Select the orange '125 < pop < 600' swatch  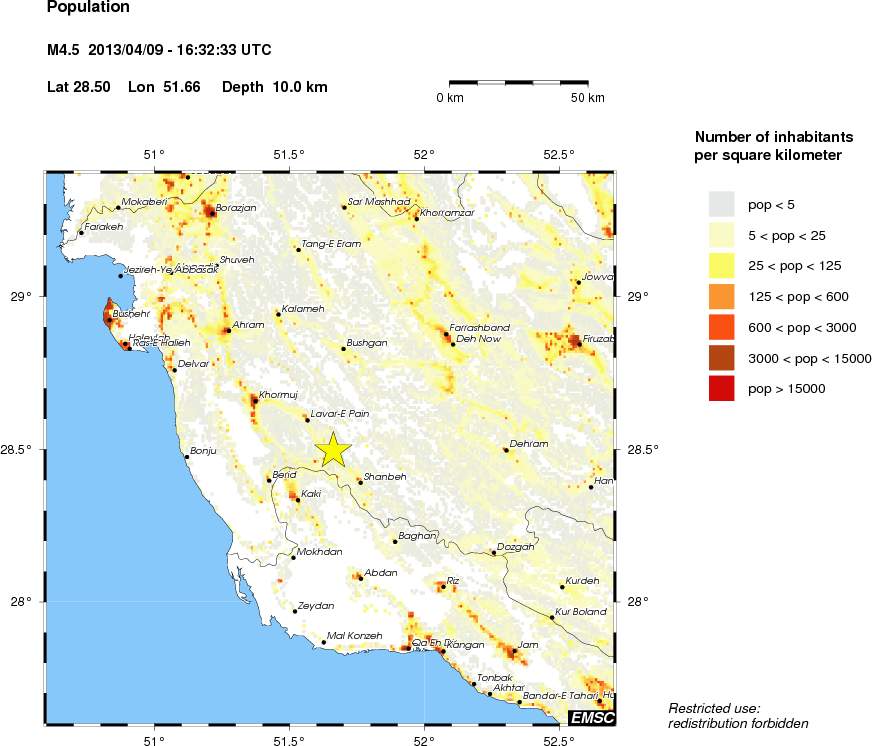click(x=721, y=297)
